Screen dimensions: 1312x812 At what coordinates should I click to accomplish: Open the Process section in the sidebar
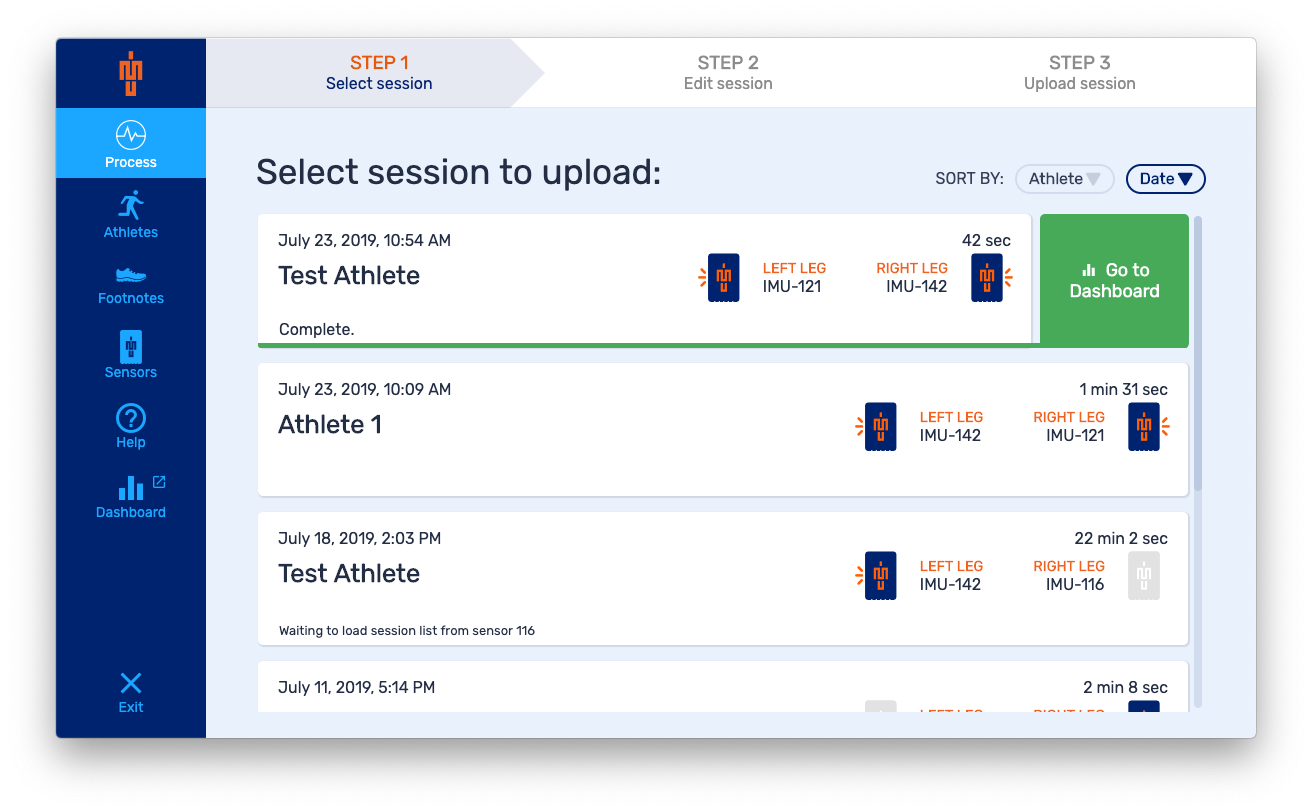tap(131, 143)
